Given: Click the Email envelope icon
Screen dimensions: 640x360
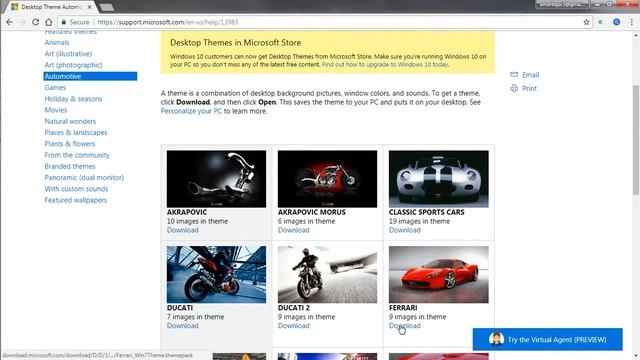Looking at the screenshot, I should pyautogui.click(x=514, y=75).
